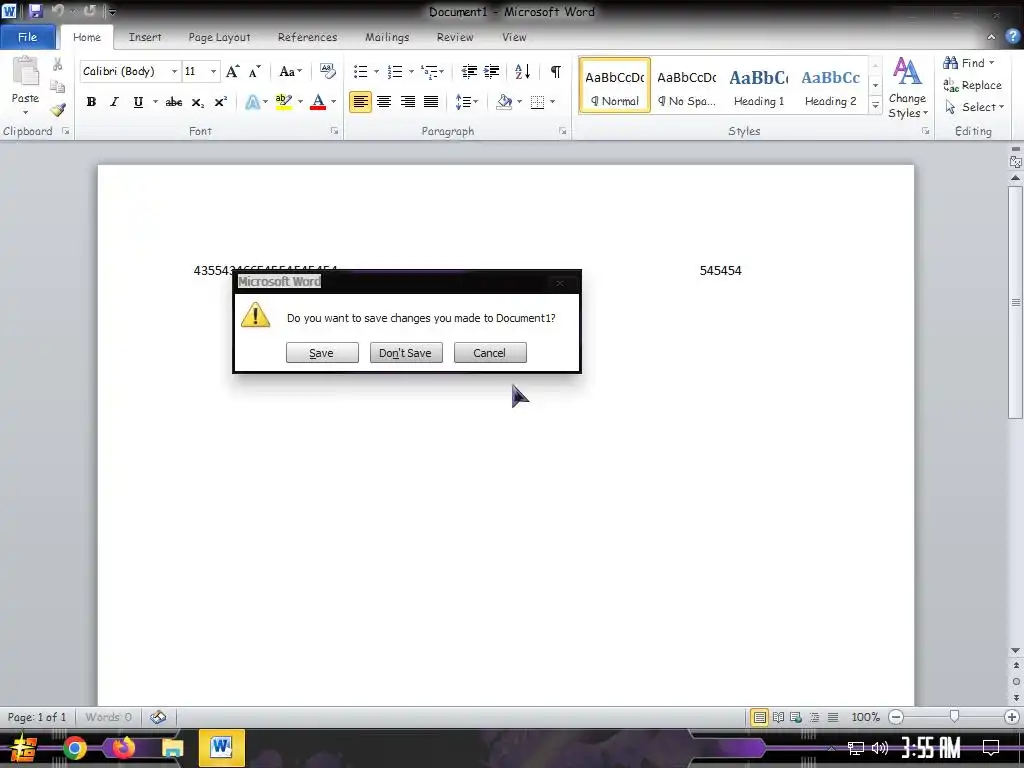Image resolution: width=1024 pixels, height=768 pixels.
Task: Open the Word Help question mark
Action: (1012, 37)
